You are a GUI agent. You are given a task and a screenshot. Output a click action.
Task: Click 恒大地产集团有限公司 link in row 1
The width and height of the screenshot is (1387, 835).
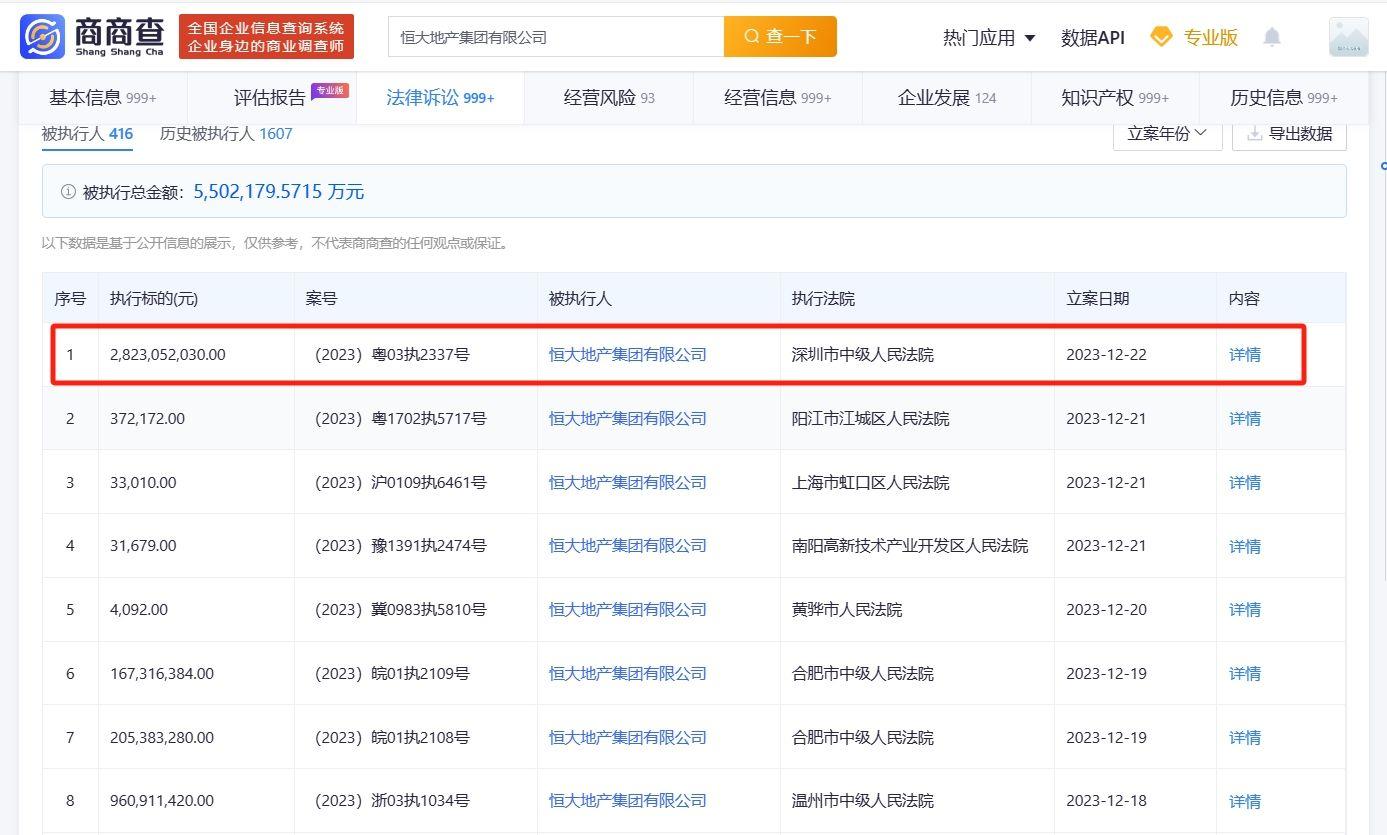[x=628, y=354]
